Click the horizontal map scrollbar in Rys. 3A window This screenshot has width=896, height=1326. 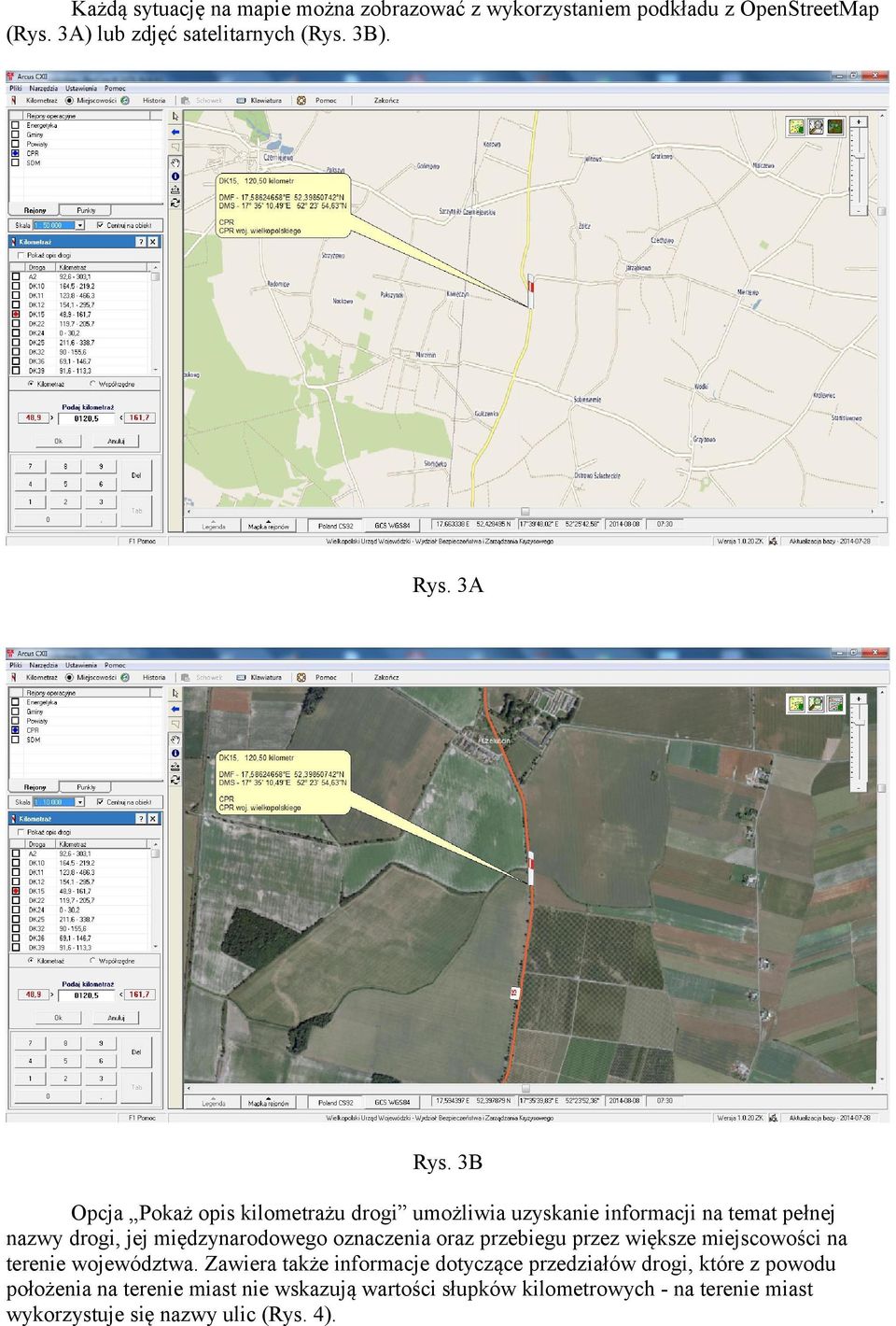tap(530, 512)
